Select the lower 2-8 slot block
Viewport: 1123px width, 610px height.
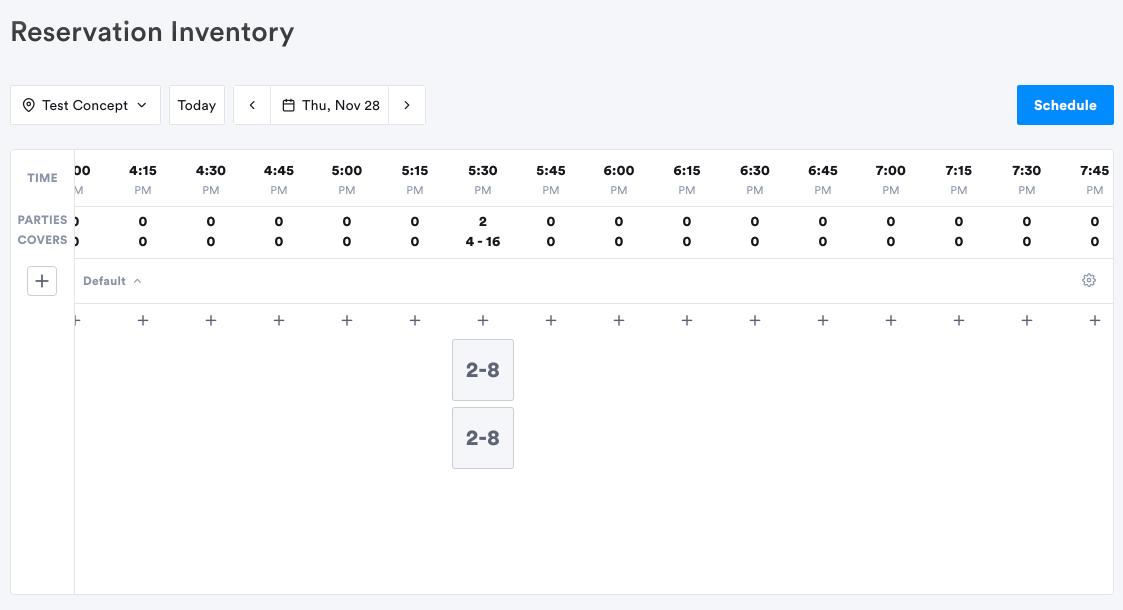coord(483,438)
